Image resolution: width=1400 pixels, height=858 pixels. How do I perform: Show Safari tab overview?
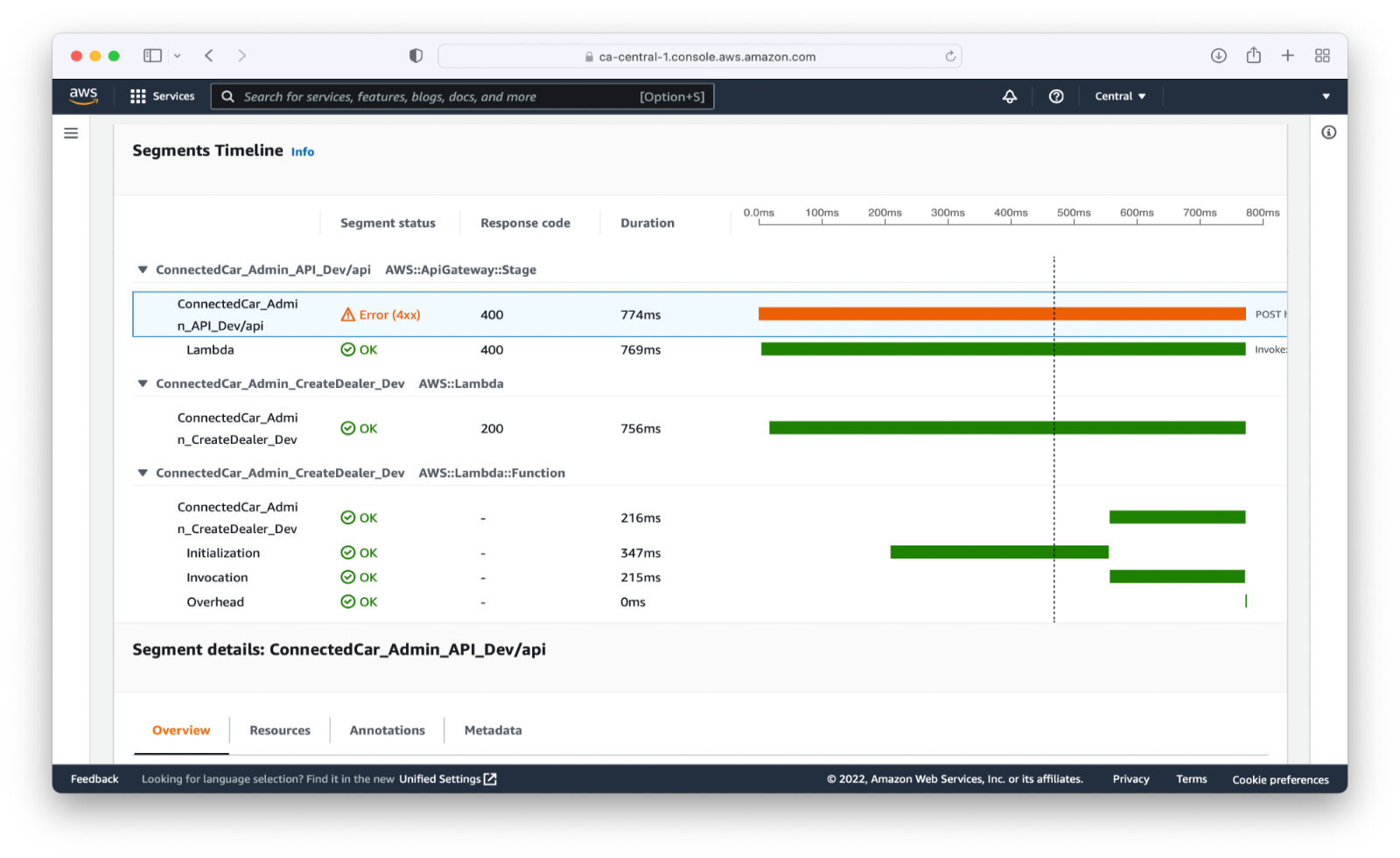(x=1322, y=56)
